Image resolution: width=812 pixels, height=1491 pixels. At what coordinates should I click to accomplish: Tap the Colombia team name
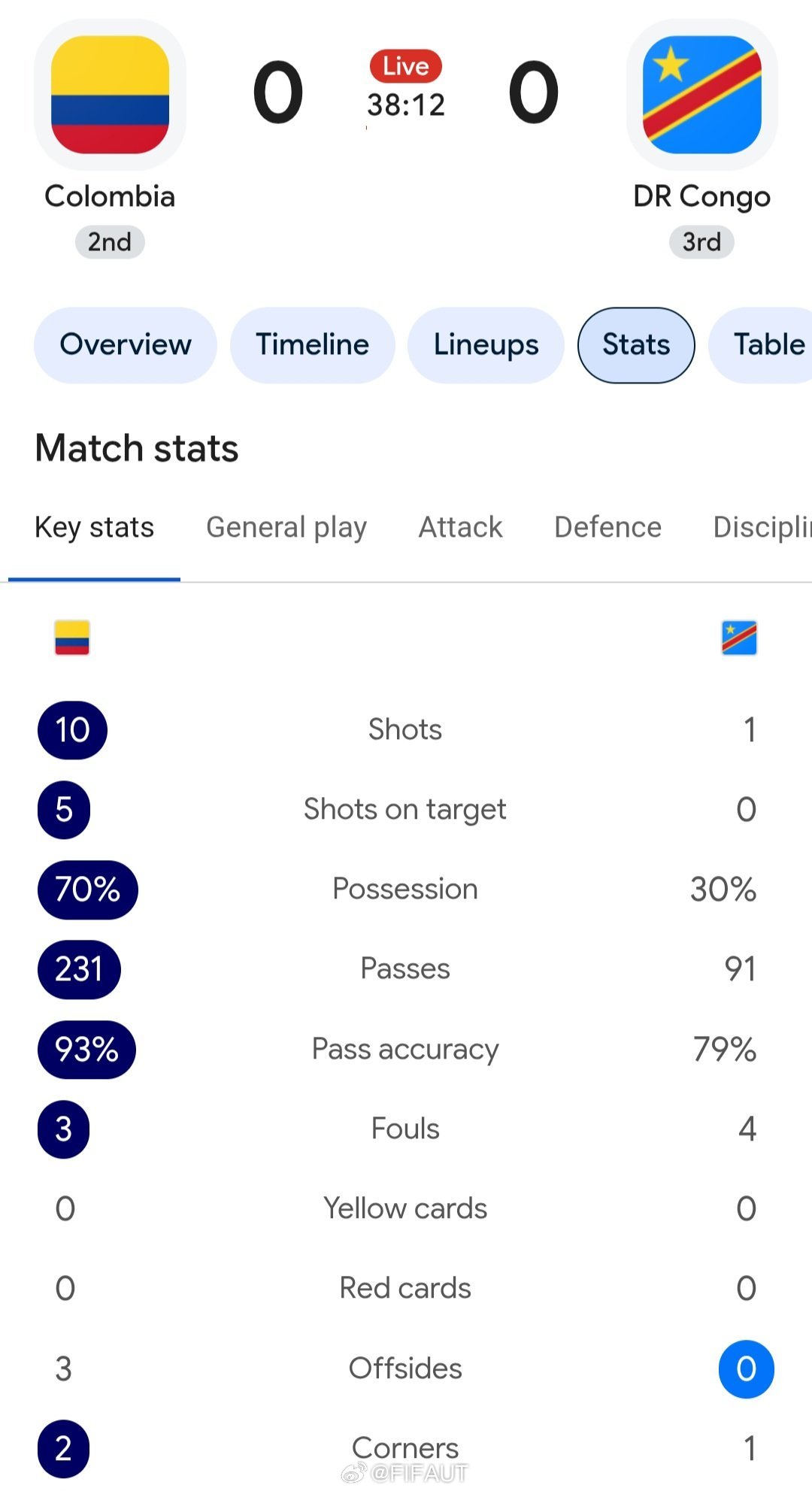(x=110, y=196)
